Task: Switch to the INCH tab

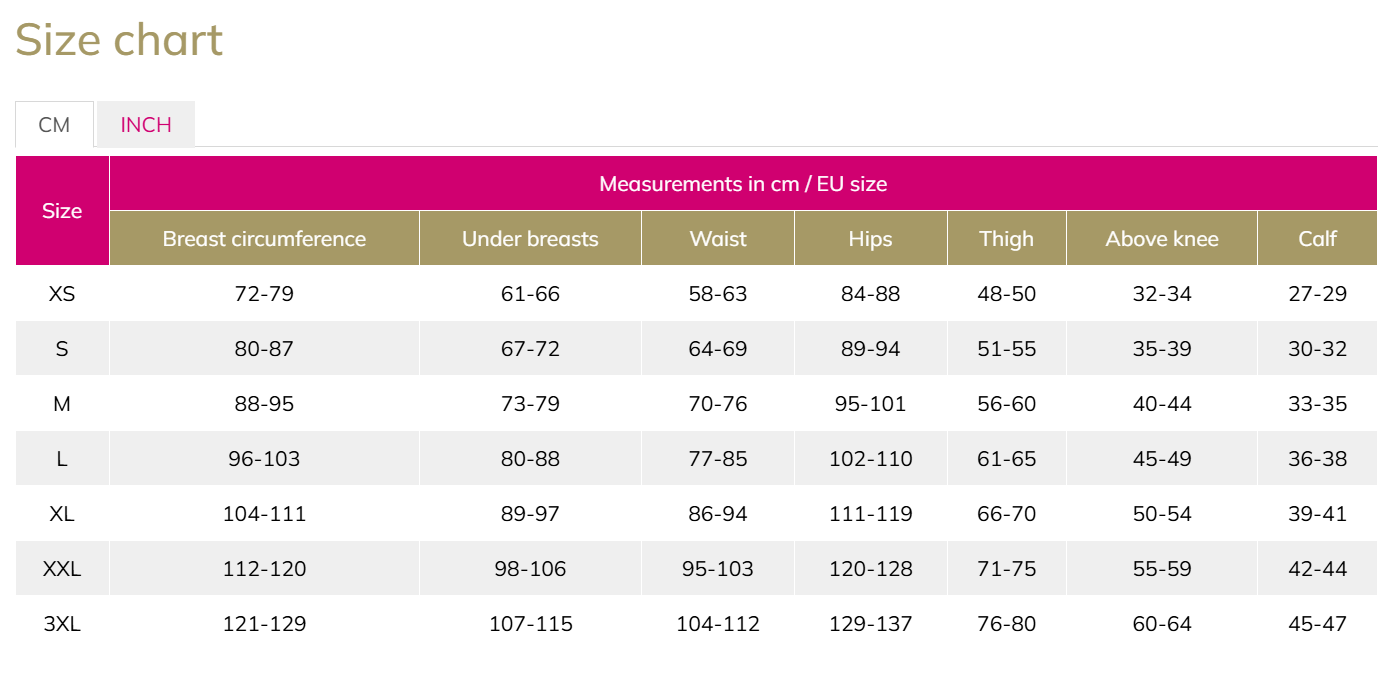Action: click(x=146, y=125)
